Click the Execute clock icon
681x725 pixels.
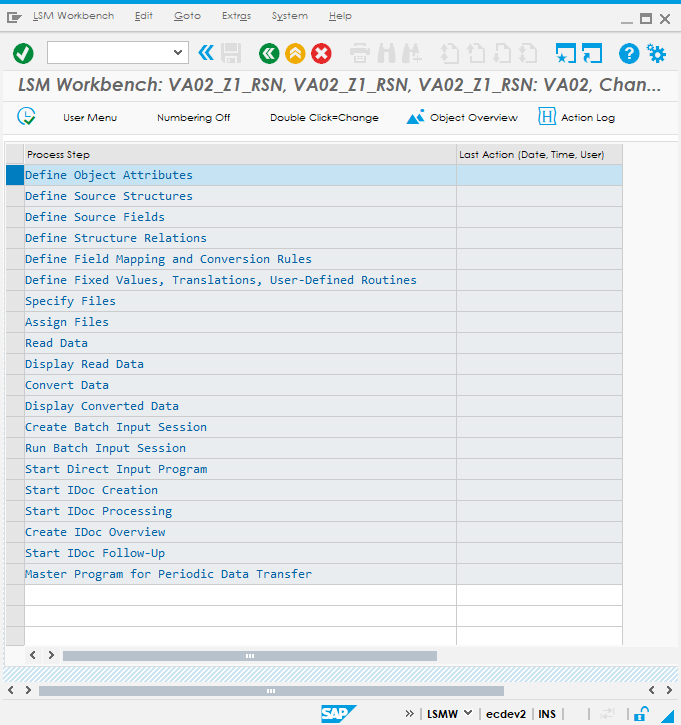pos(27,117)
